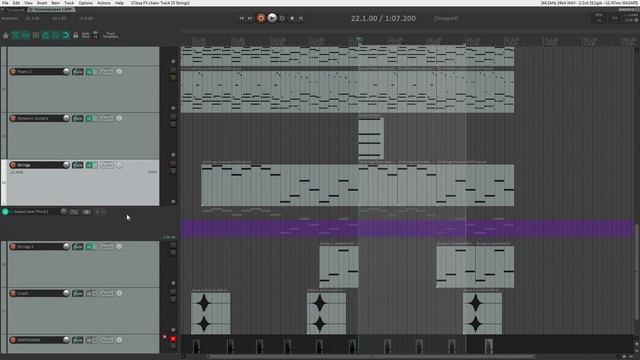This screenshot has height=360, width=640.
Task: Open the FX chain of Strings 2 track
Action: (x=89, y=247)
